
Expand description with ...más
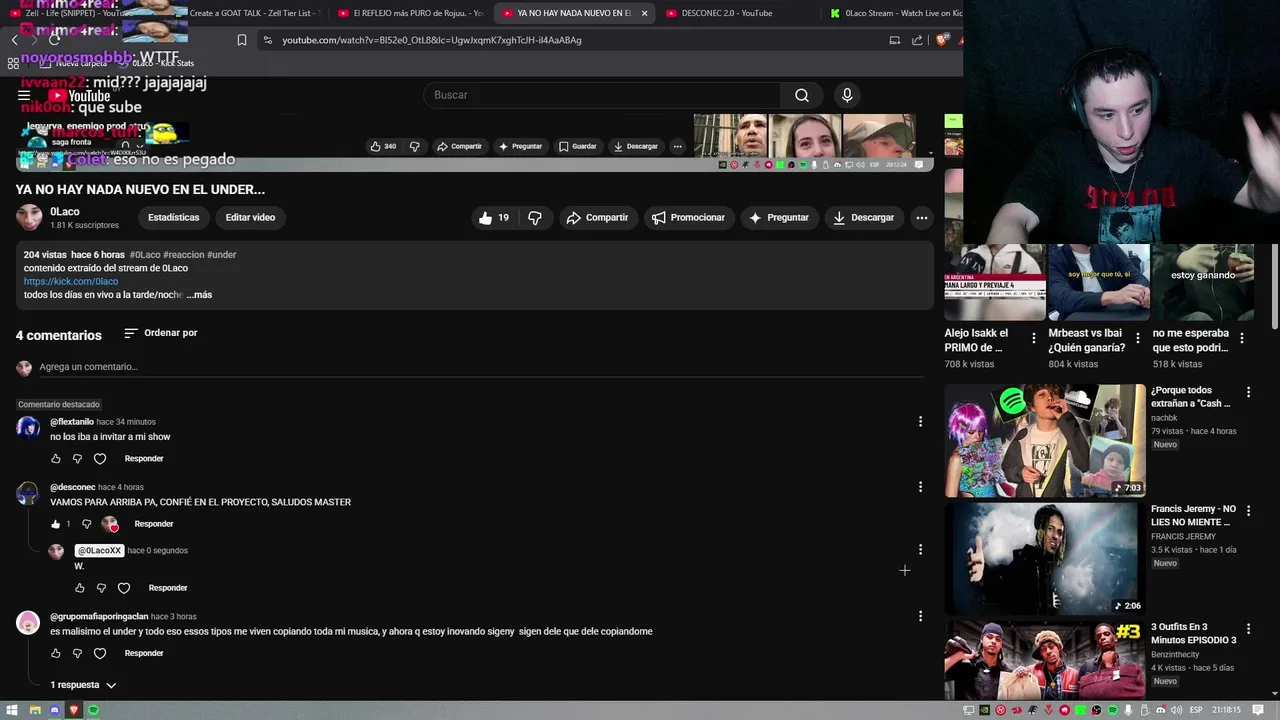pyautogui.click(x=199, y=295)
